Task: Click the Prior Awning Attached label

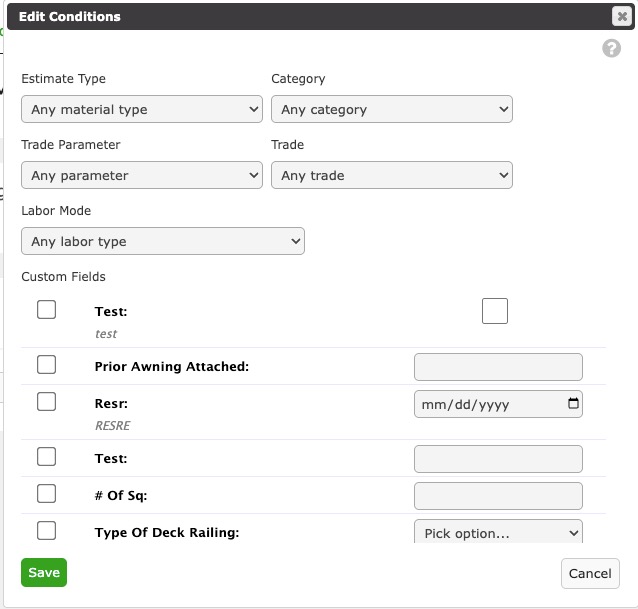Action: tap(172, 367)
